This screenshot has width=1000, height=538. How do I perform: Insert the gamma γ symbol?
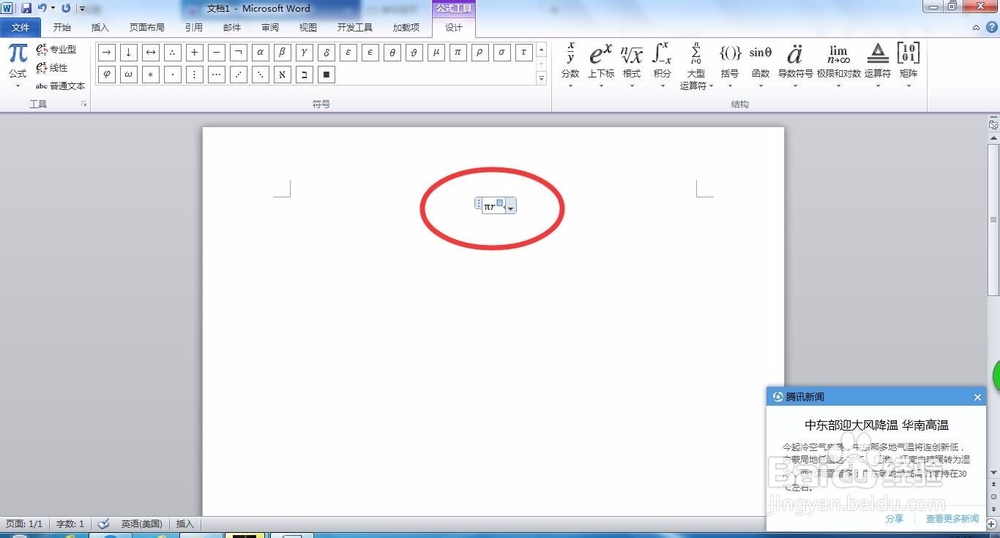tap(304, 52)
